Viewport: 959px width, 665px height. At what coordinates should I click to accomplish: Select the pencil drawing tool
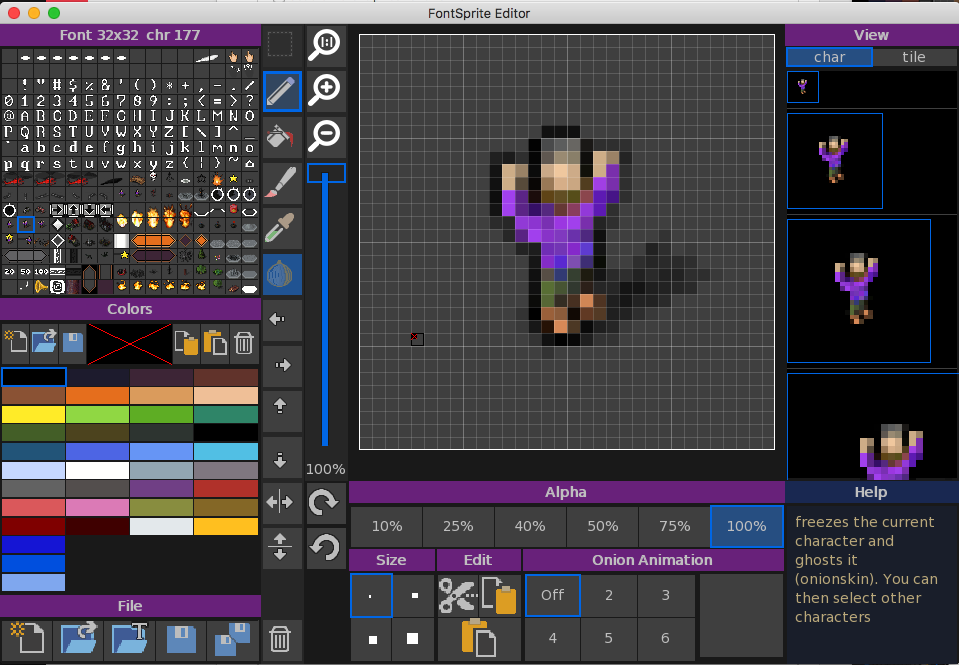[282, 91]
